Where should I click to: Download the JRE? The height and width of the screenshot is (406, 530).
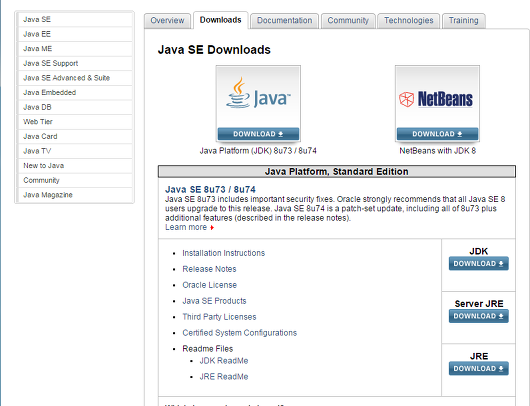pyautogui.click(x=479, y=368)
